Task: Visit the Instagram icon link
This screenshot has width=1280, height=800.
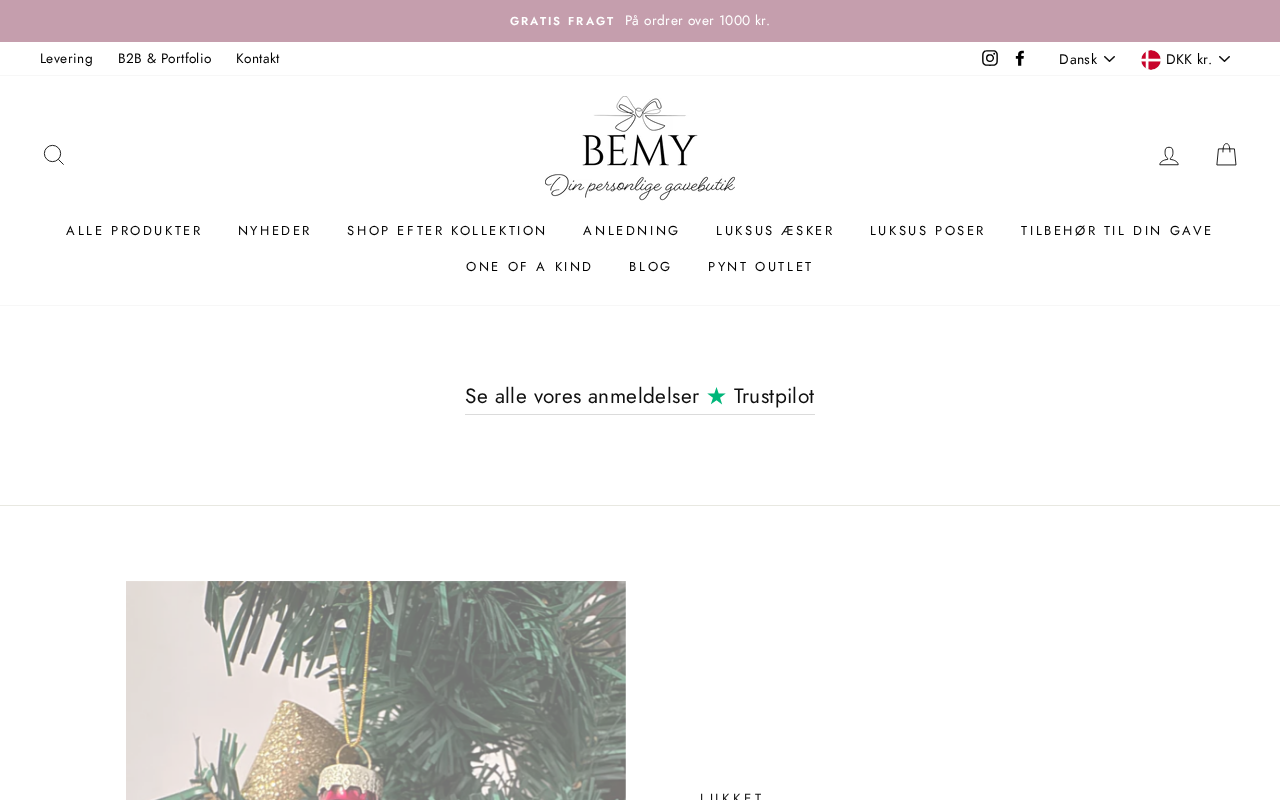Action: pos(990,58)
